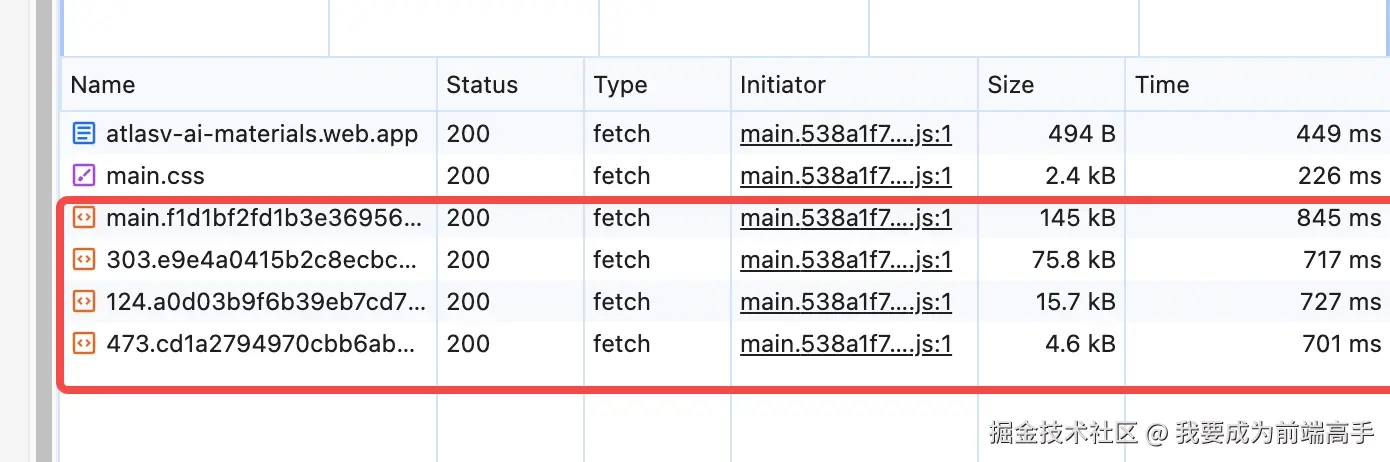The image size is (1390, 462).
Task: Sort requests by the Name column
Action: 103,85
